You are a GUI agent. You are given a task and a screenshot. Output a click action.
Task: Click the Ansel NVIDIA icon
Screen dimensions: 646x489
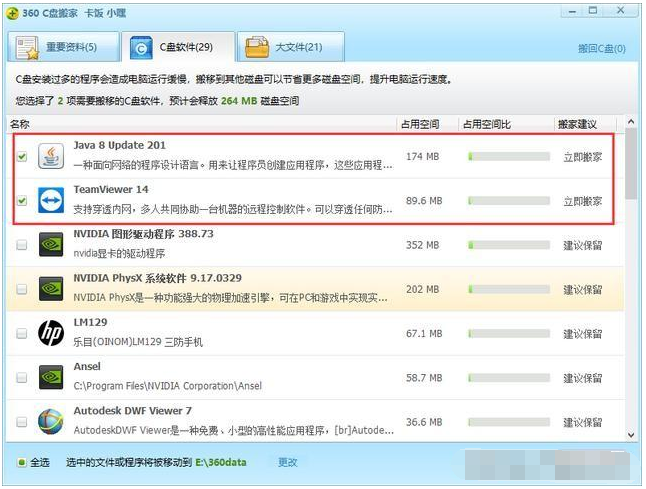[x=51, y=377]
